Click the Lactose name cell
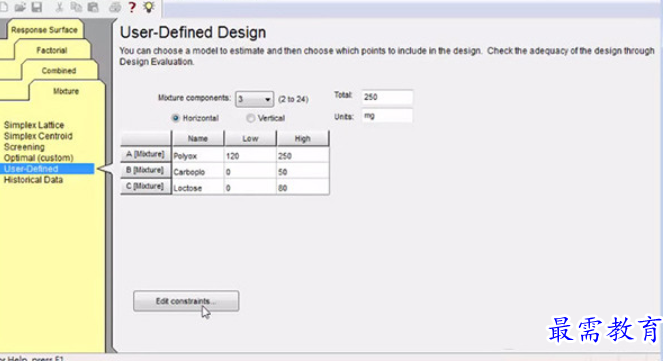Image resolution: width=670 pixels, height=361 pixels. click(x=198, y=188)
